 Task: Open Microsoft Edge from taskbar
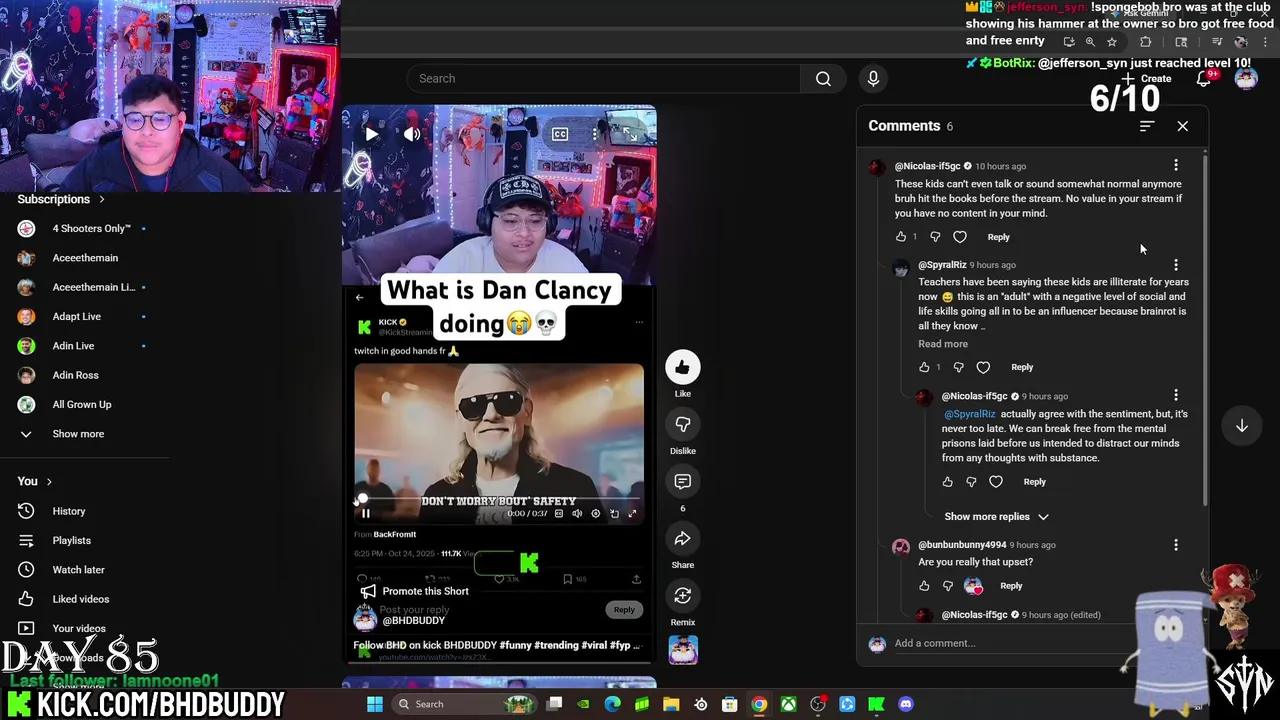613,704
